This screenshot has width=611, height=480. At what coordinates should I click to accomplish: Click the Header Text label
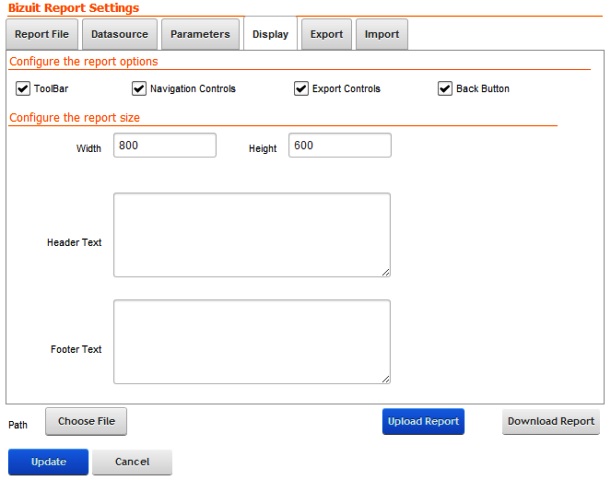(x=74, y=242)
